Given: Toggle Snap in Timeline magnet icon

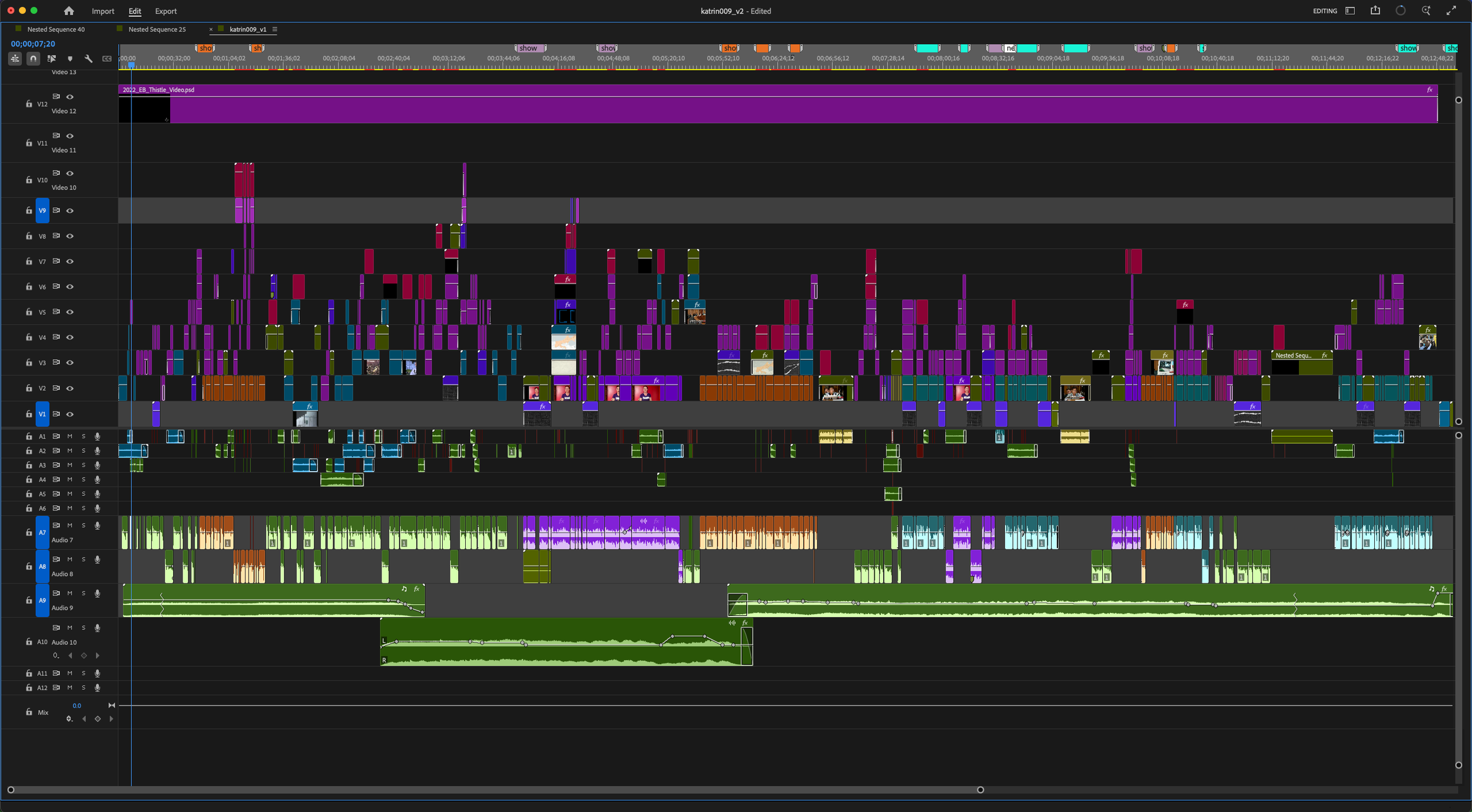Looking at the screenshot, I should pyautogui.click(x=33, y=58).
